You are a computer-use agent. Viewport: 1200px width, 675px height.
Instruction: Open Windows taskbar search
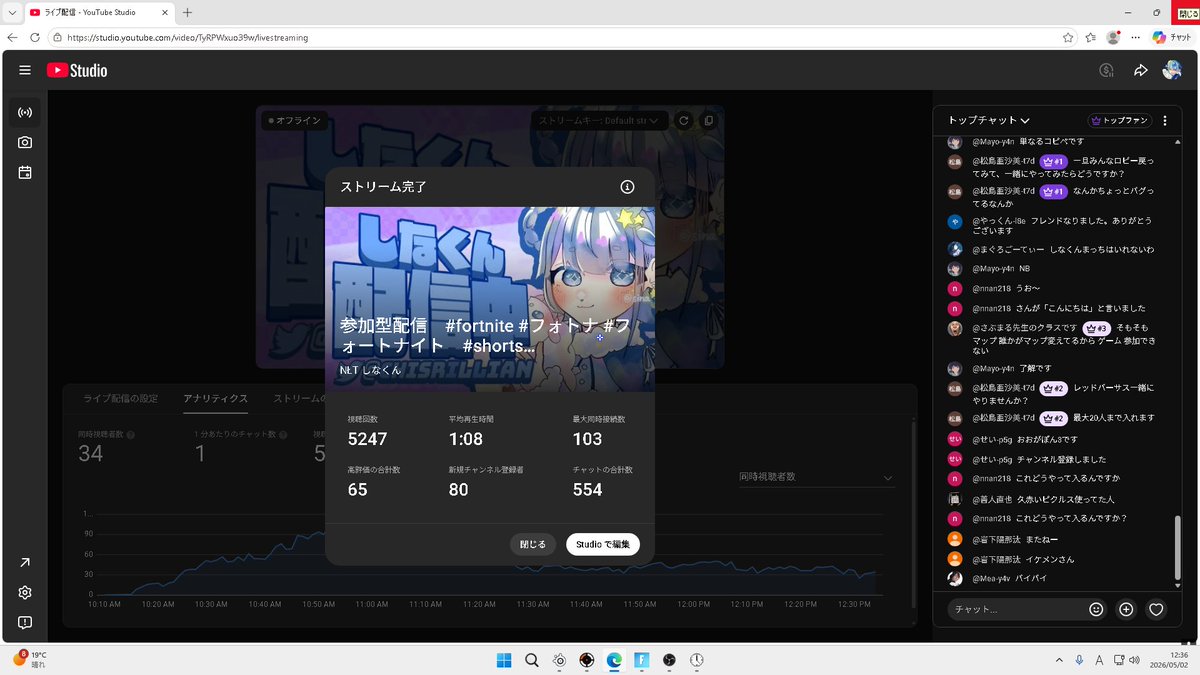click(x=532, y=660)
